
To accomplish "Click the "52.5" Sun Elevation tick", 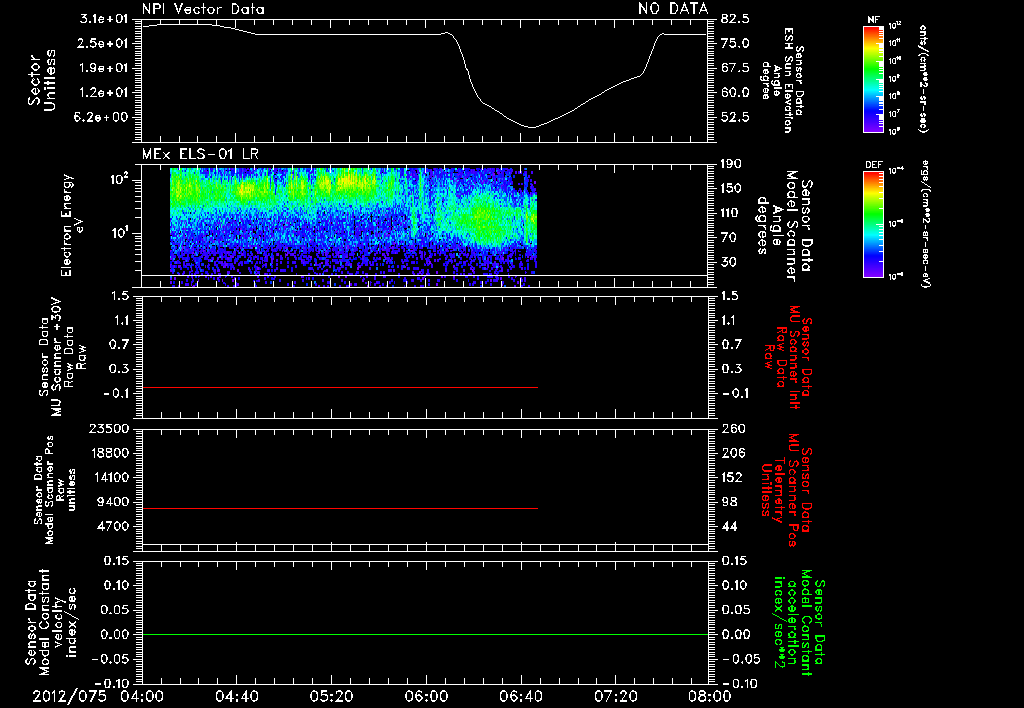I will pos(735,118).
